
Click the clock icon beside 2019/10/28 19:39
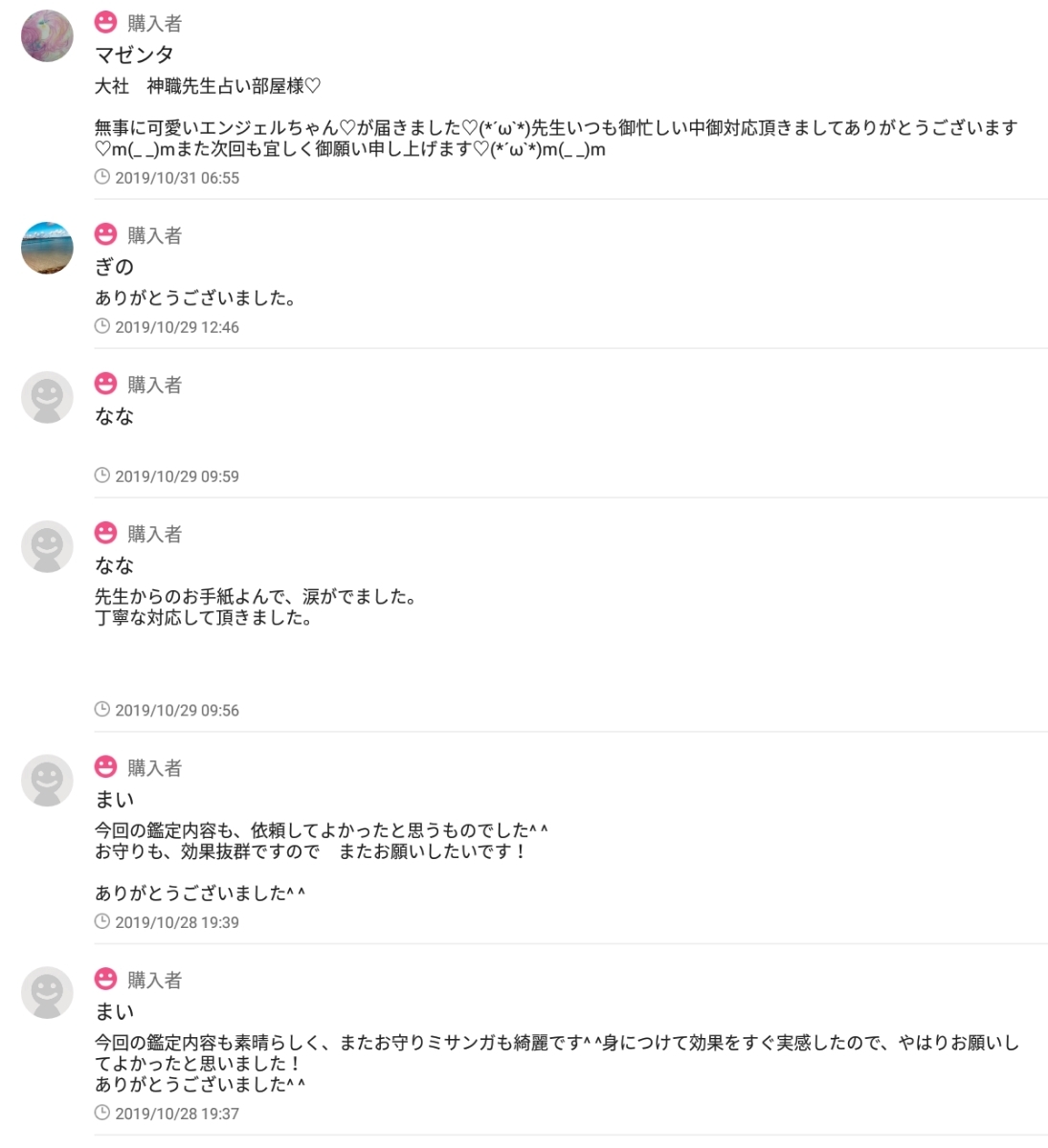pos(102,922)
